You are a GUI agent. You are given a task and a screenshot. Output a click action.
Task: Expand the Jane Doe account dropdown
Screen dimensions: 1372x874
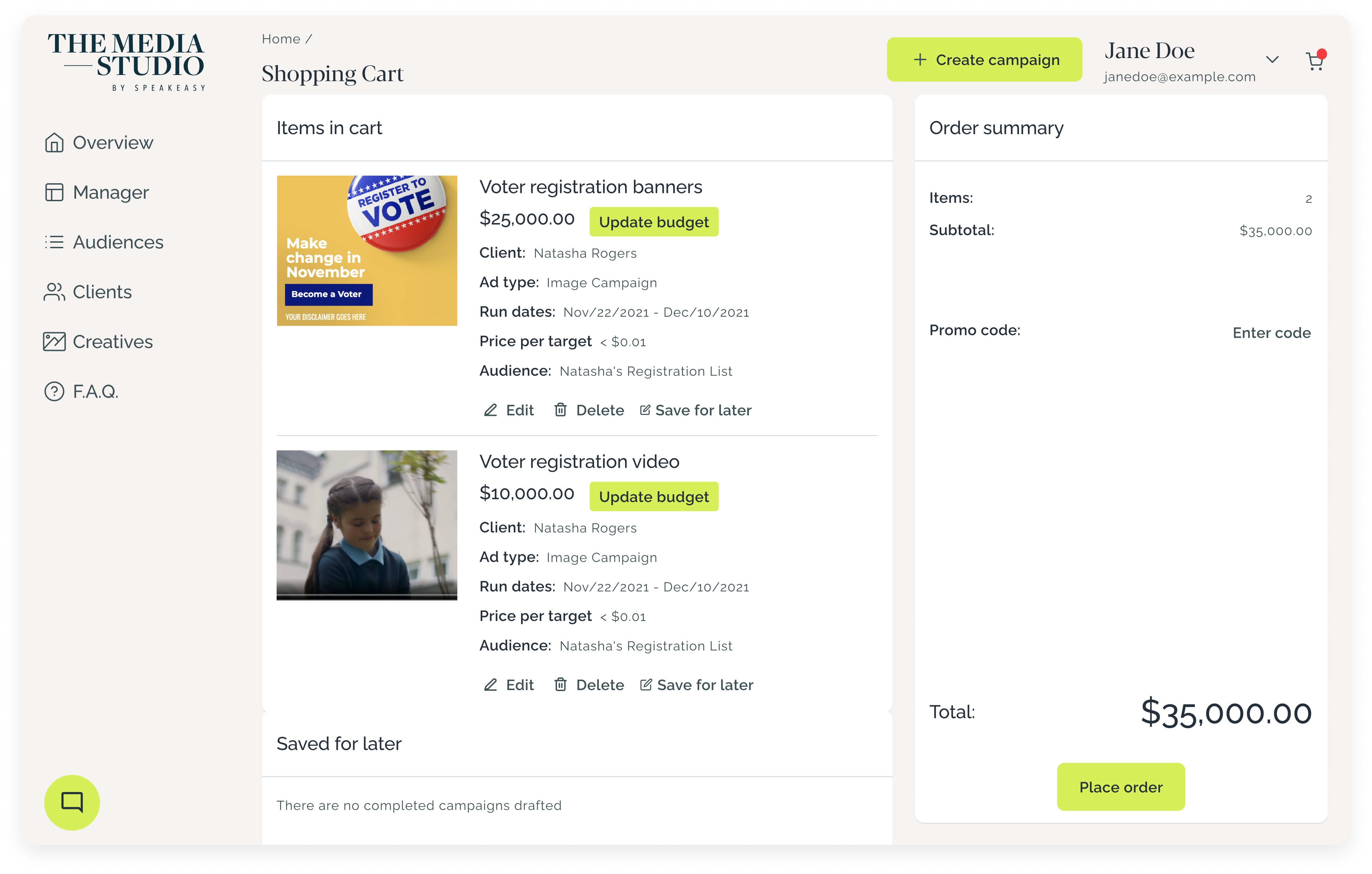1272,60
